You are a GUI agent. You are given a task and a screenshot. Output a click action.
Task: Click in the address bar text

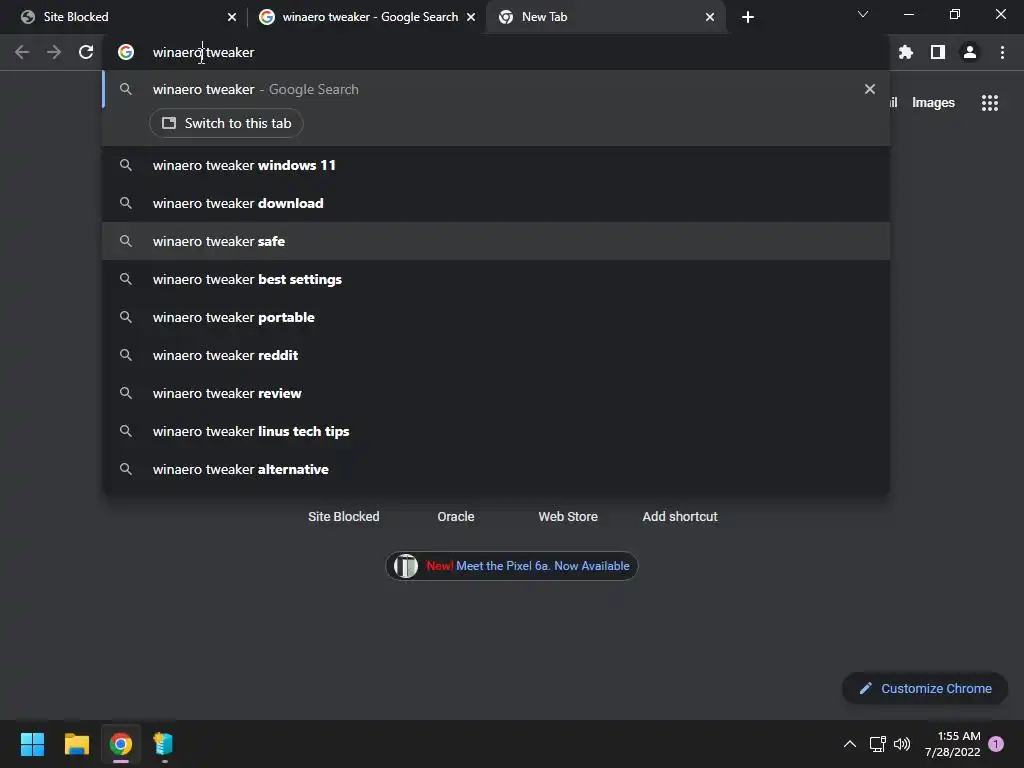click(x=203, y=52)
